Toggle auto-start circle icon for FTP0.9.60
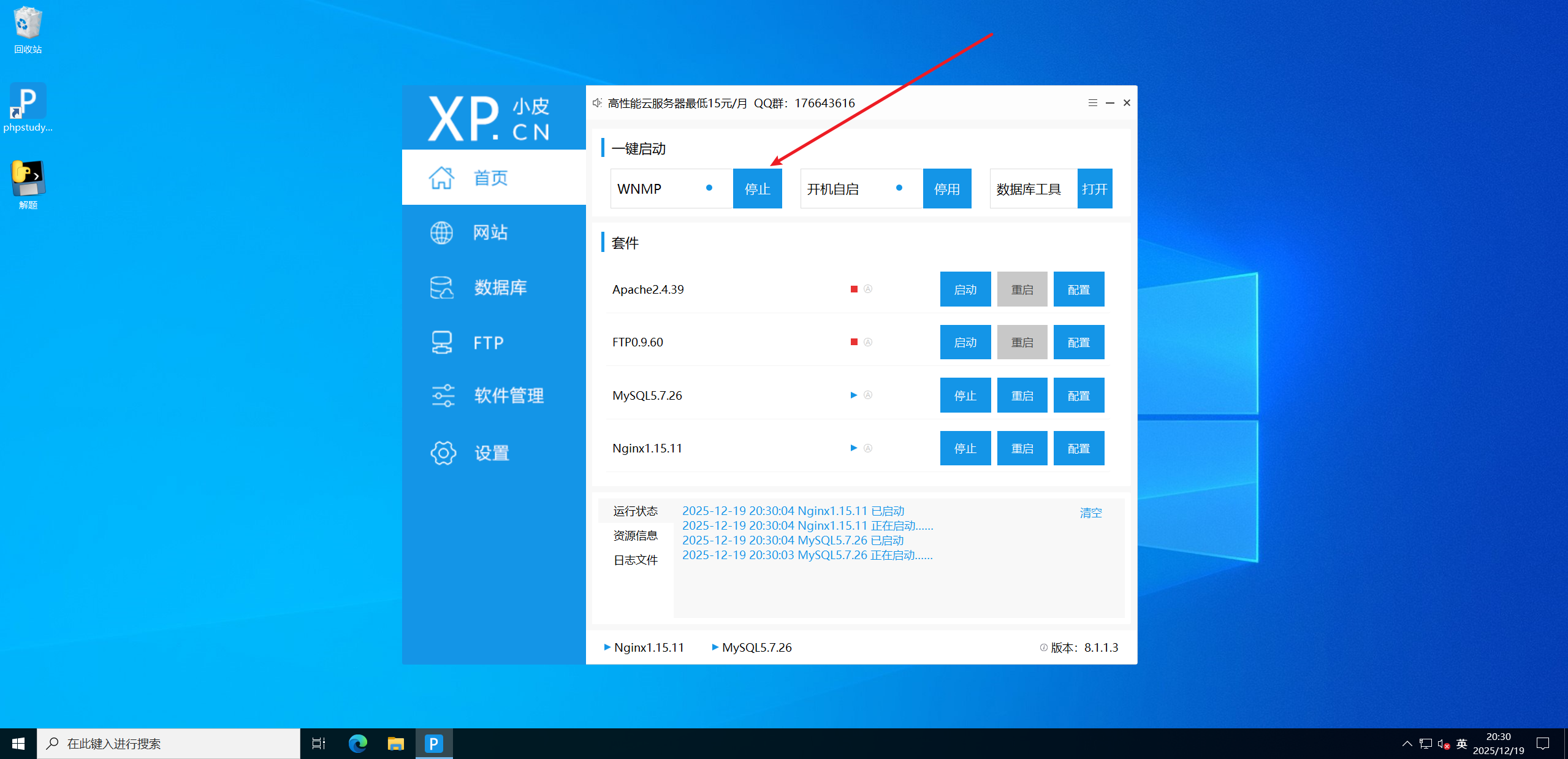 tap(868, 342)
